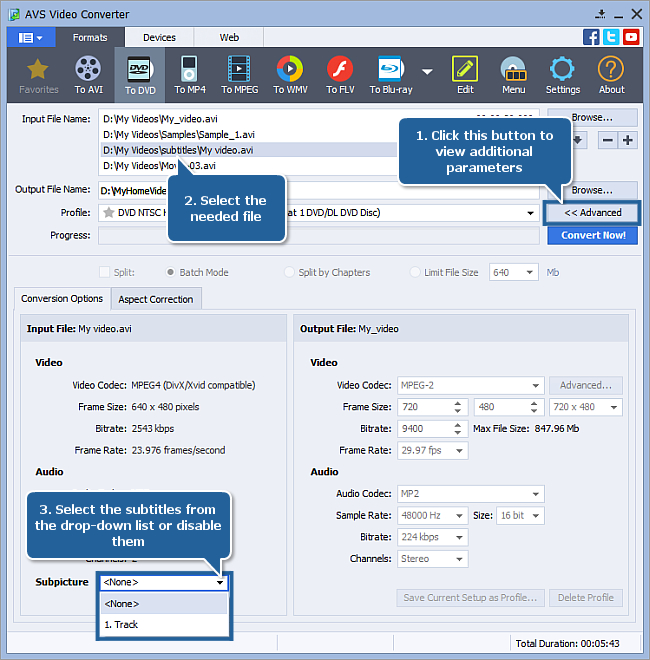This screenshot has height=660, width=650.
Task: Choose the To MPEG format
Action: pos(240,76)
